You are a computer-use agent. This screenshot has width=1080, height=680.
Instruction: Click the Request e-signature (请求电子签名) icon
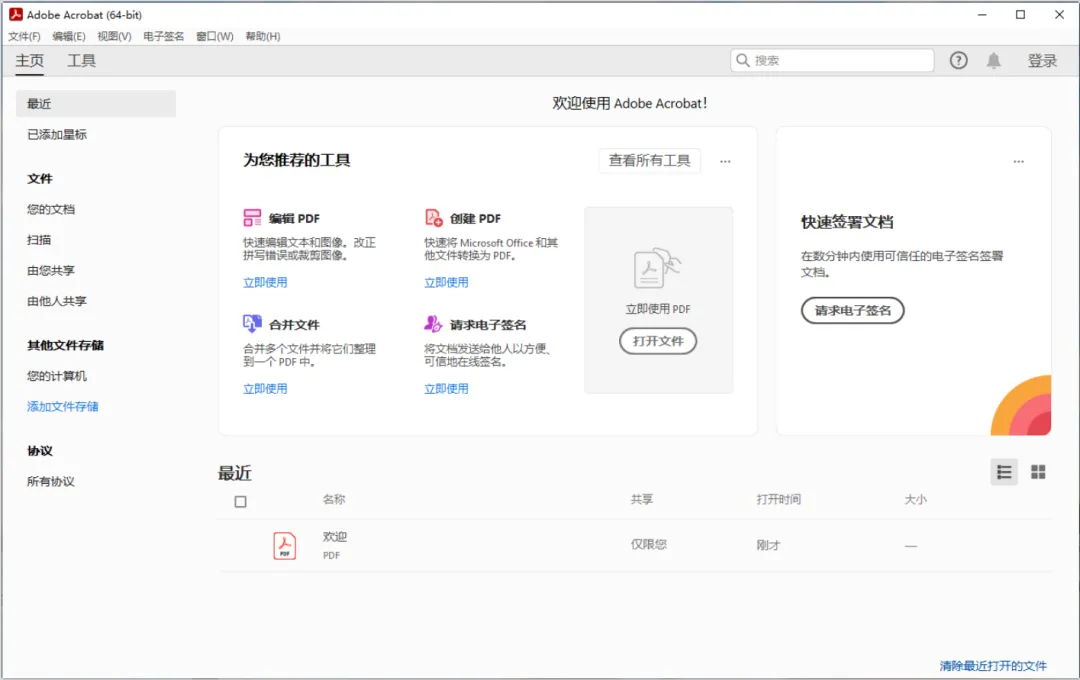click(433, 323)
